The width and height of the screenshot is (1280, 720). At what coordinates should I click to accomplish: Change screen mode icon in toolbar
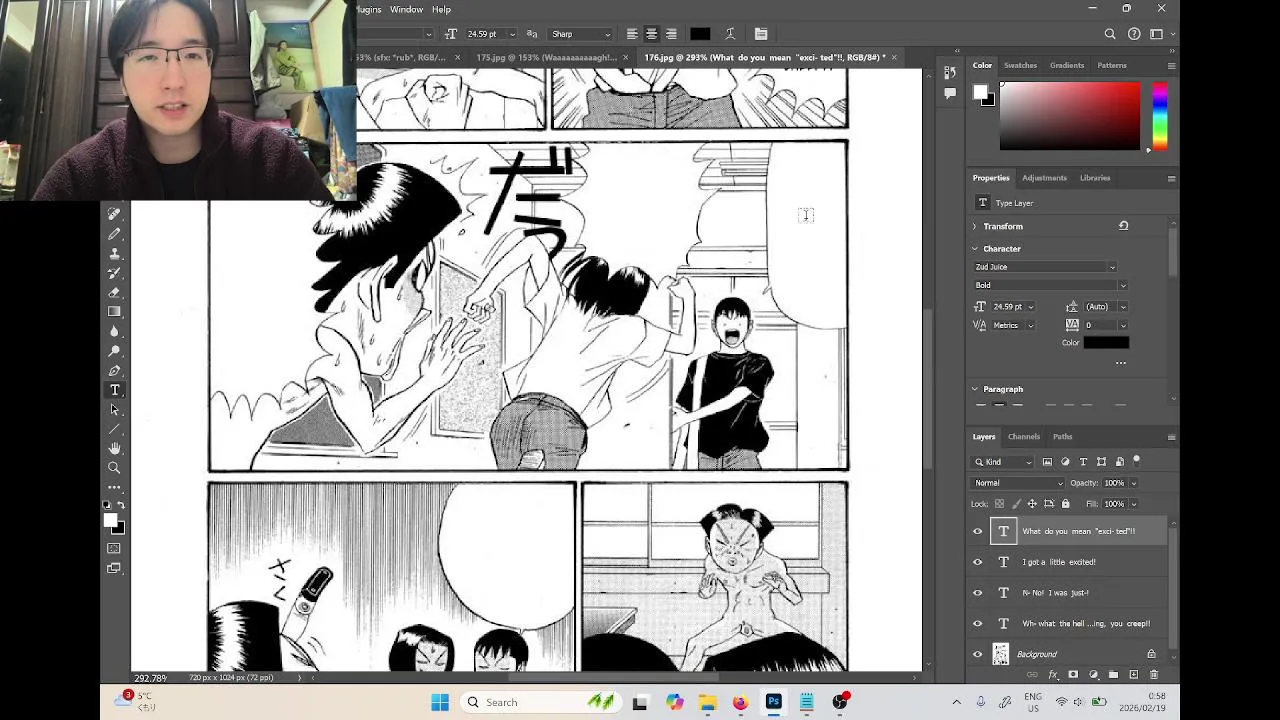click(114, 568)
